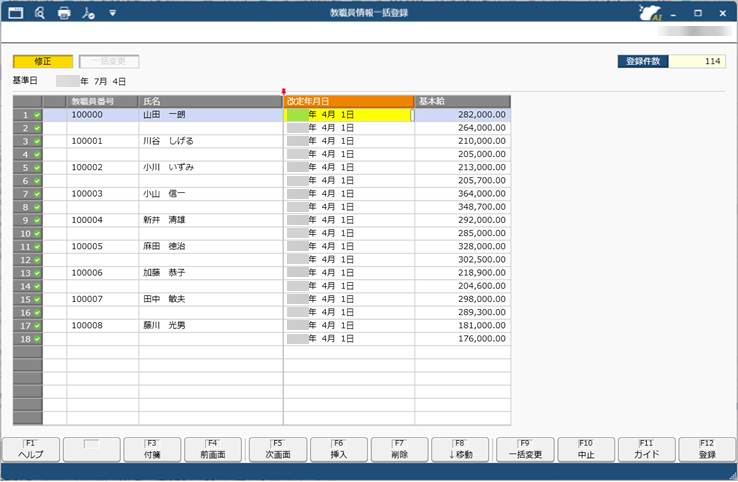The image size is (738, 482).
Task: Click the basic salary cell 364,000.00
Action: click(x=462, y=193)
